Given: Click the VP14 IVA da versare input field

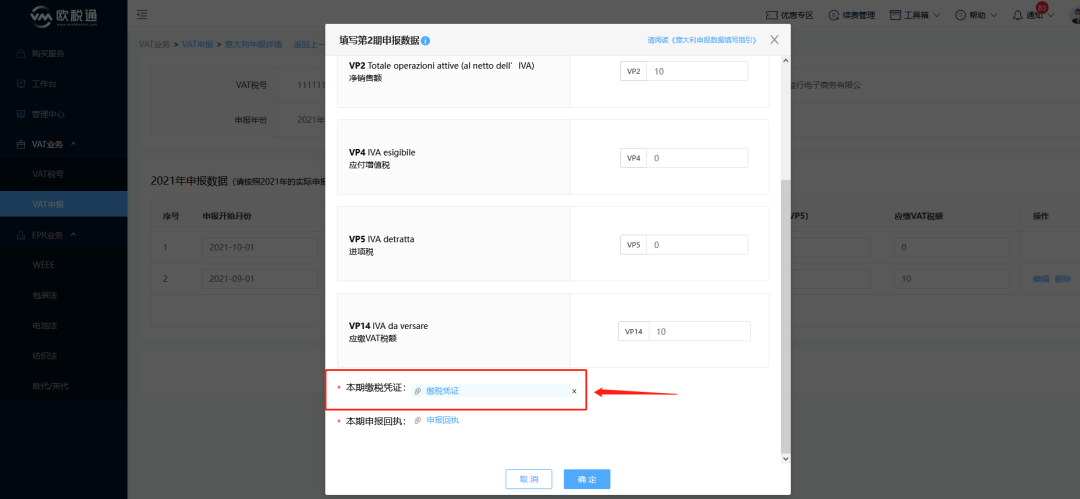Looking at the screenshot, I should point(699,331).
